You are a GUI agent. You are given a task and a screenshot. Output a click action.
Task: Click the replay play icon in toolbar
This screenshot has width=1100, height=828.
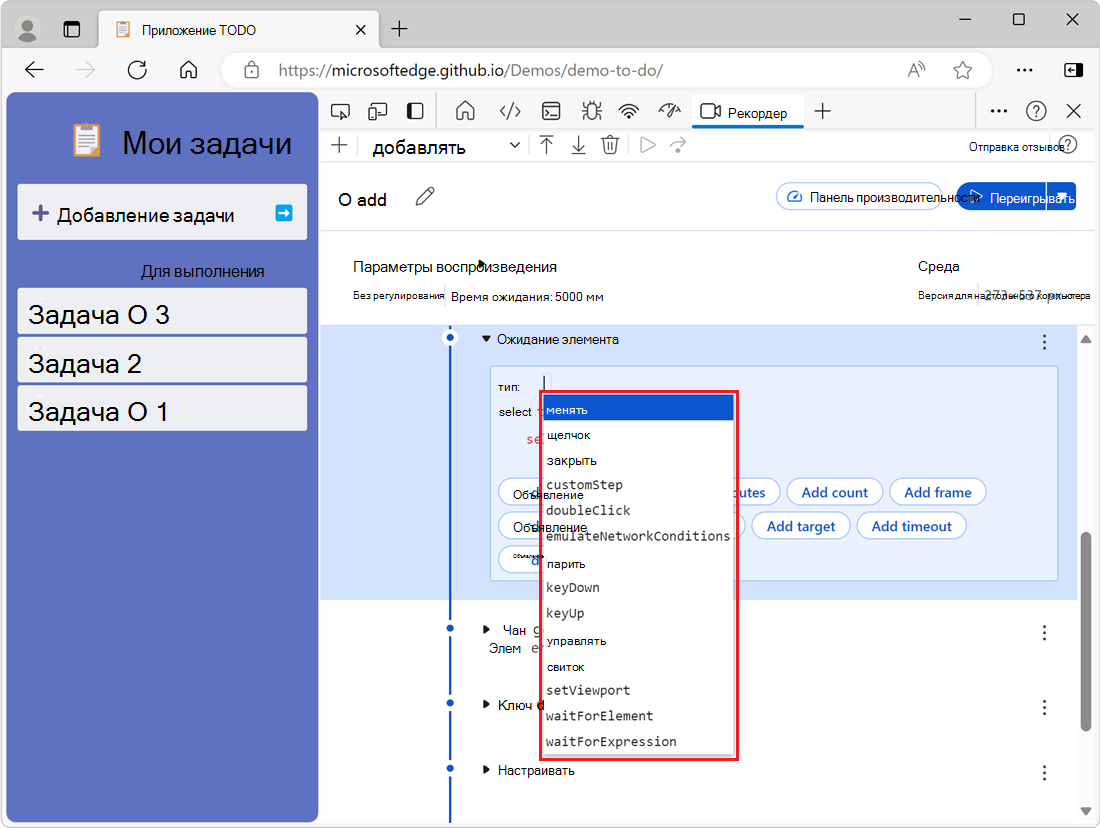pyautogui.click(x=648, y=145)
